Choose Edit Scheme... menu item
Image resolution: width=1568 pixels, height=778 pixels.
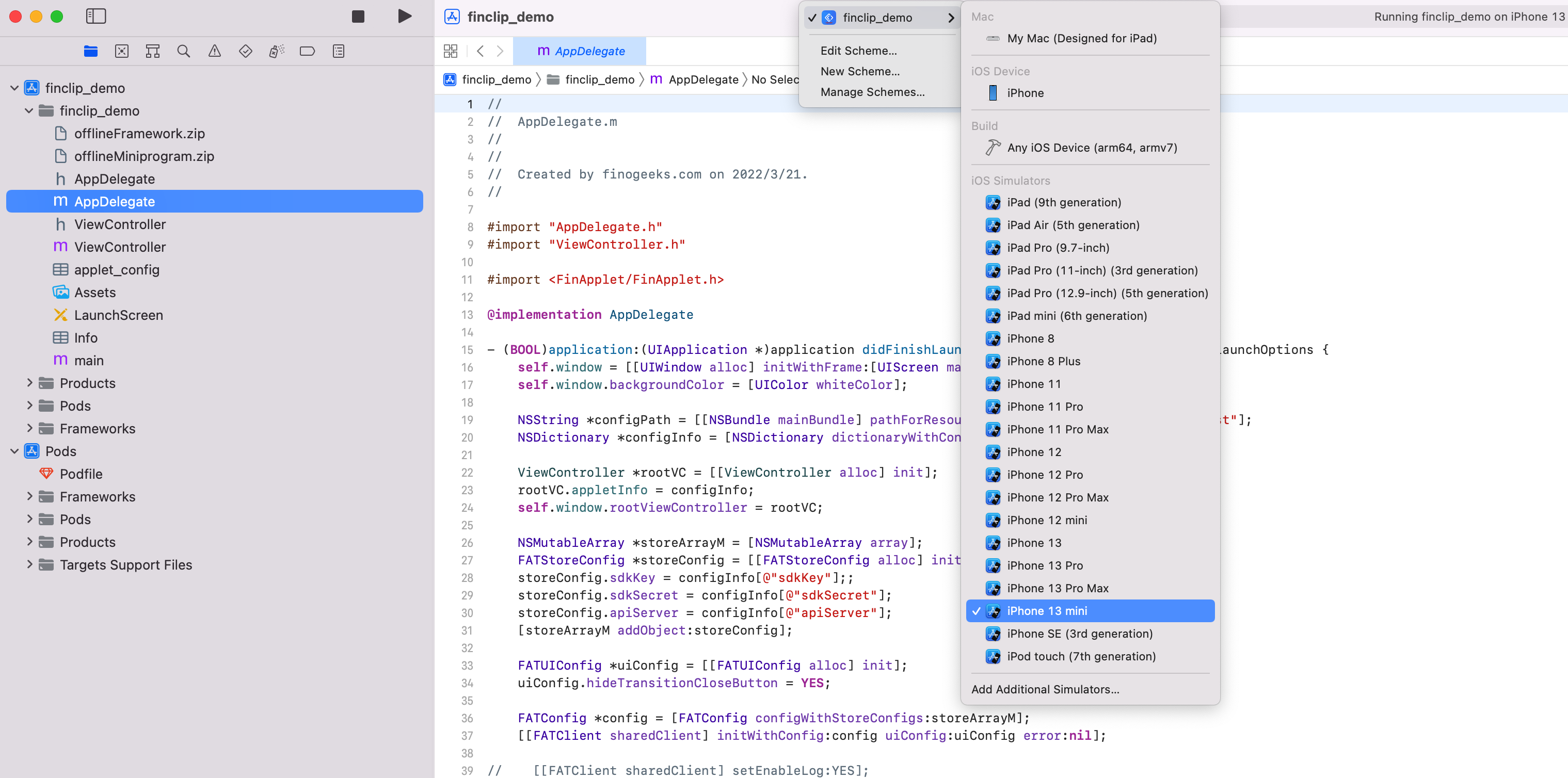click(x=858, y=51)
